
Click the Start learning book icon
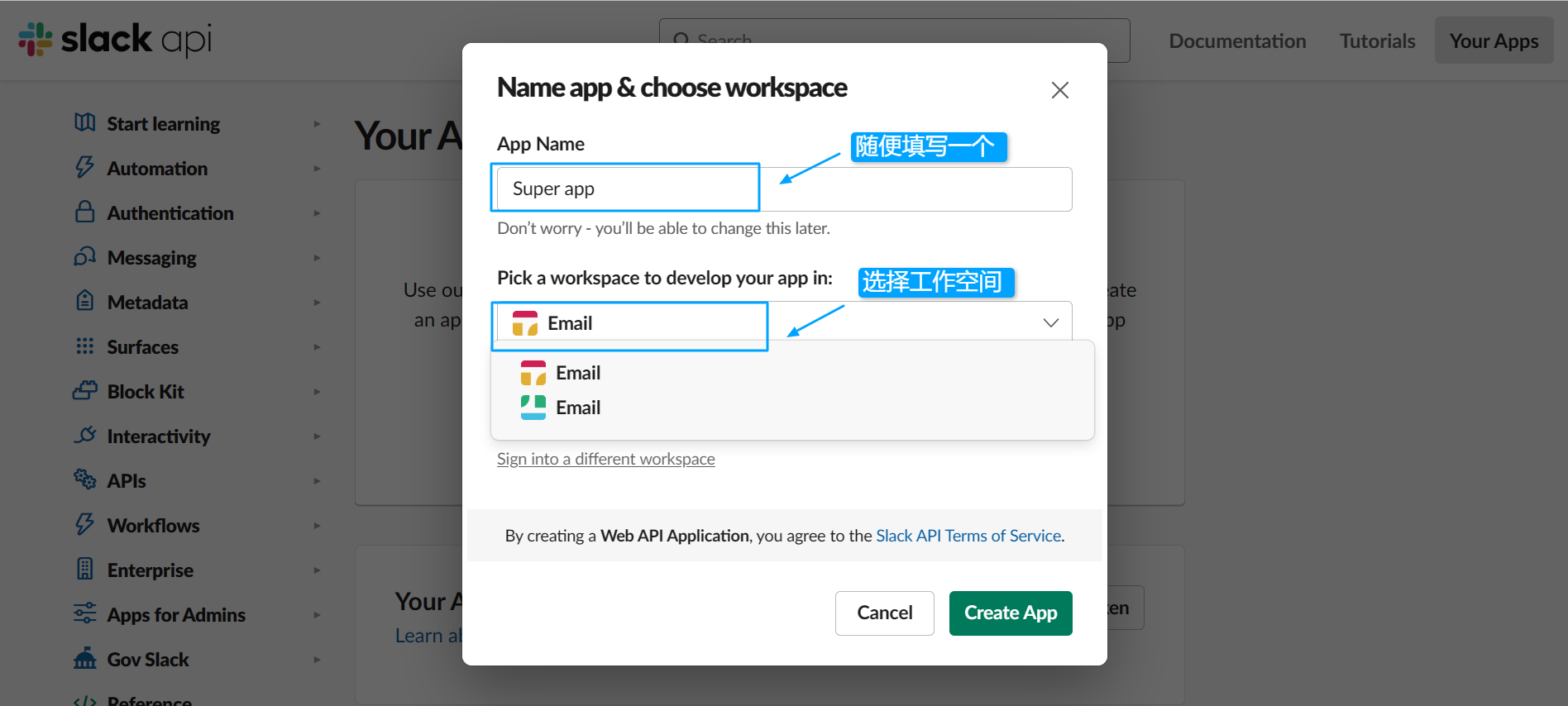84,123
